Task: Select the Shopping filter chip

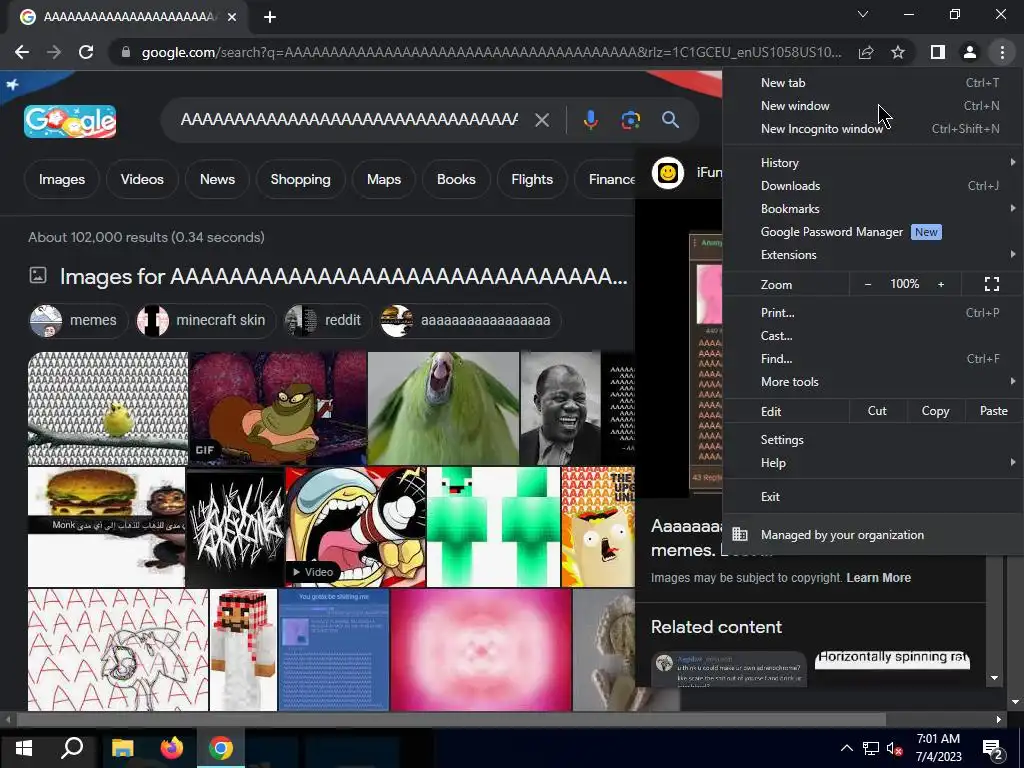Action: pyautogui.click(x=300, y=179)
